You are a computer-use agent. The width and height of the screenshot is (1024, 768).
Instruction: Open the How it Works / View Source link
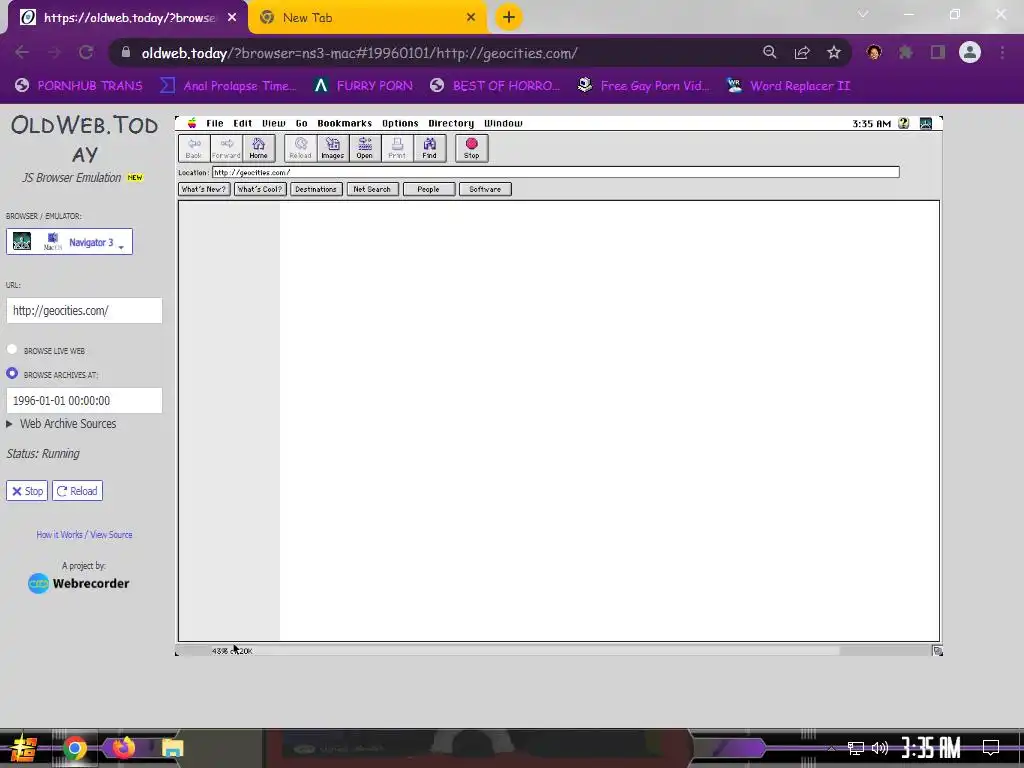(84, 534)
